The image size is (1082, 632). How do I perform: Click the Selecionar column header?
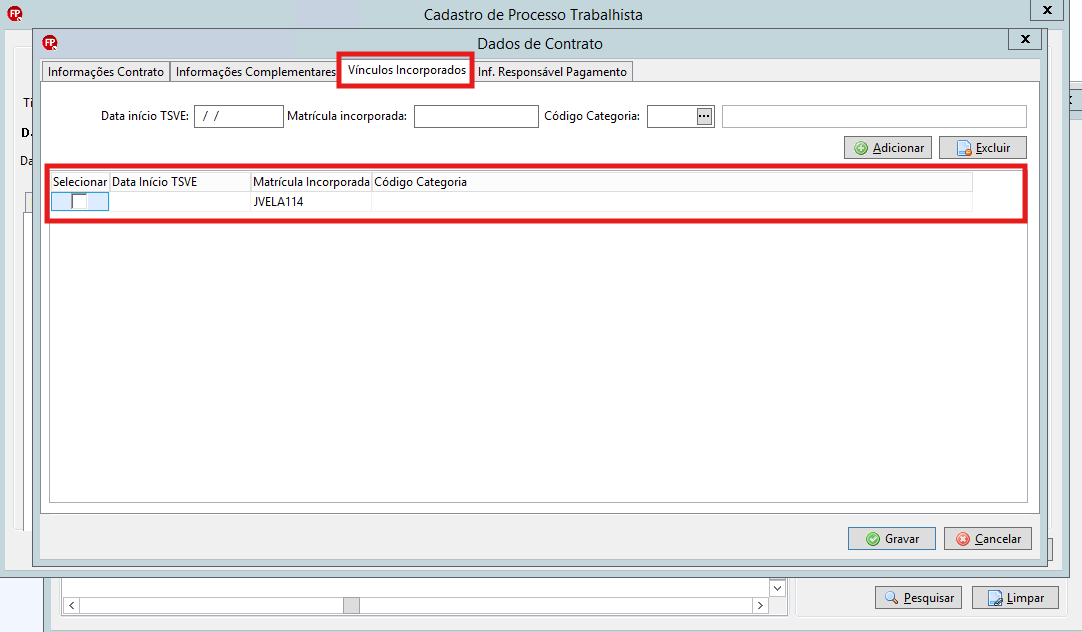pos(80,181)
